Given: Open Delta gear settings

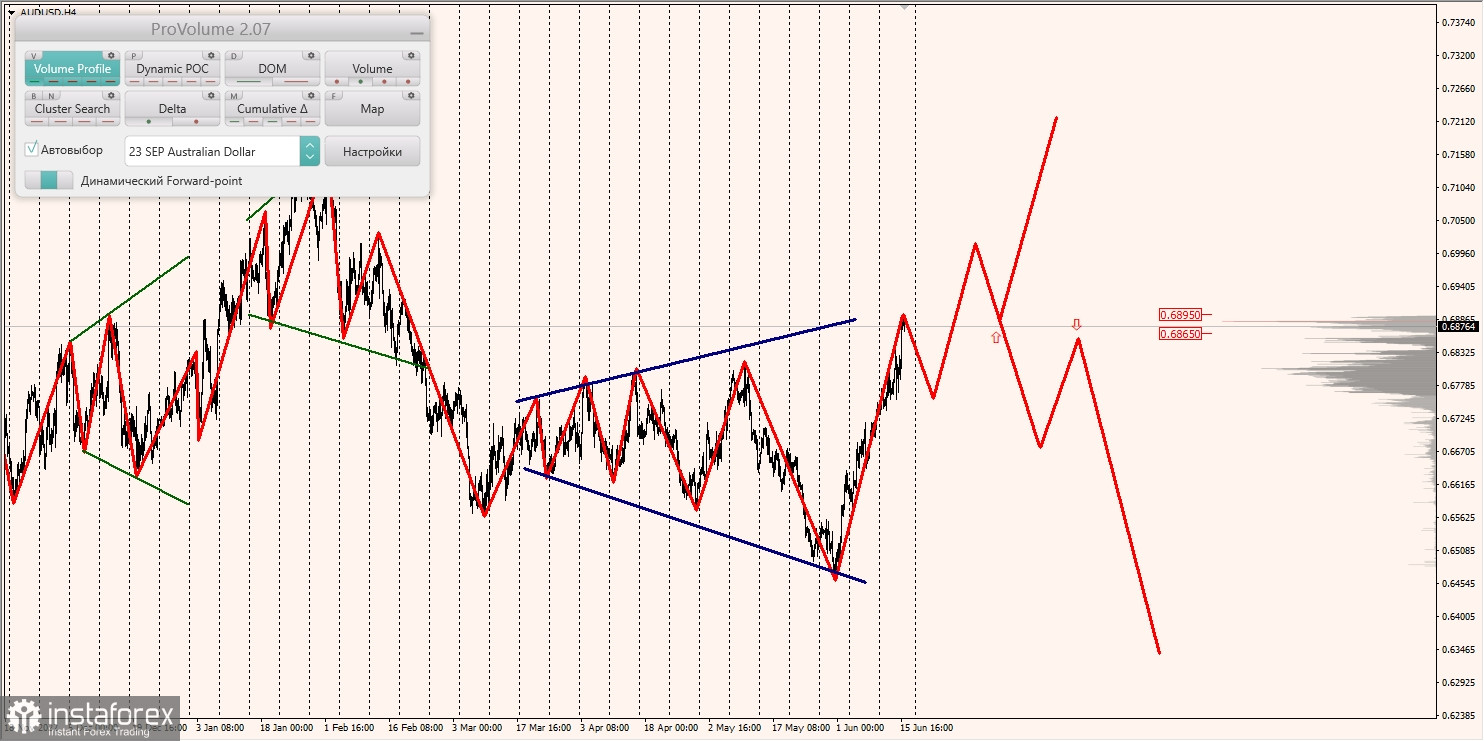Looking at the screenshot, I should [211, 95].
